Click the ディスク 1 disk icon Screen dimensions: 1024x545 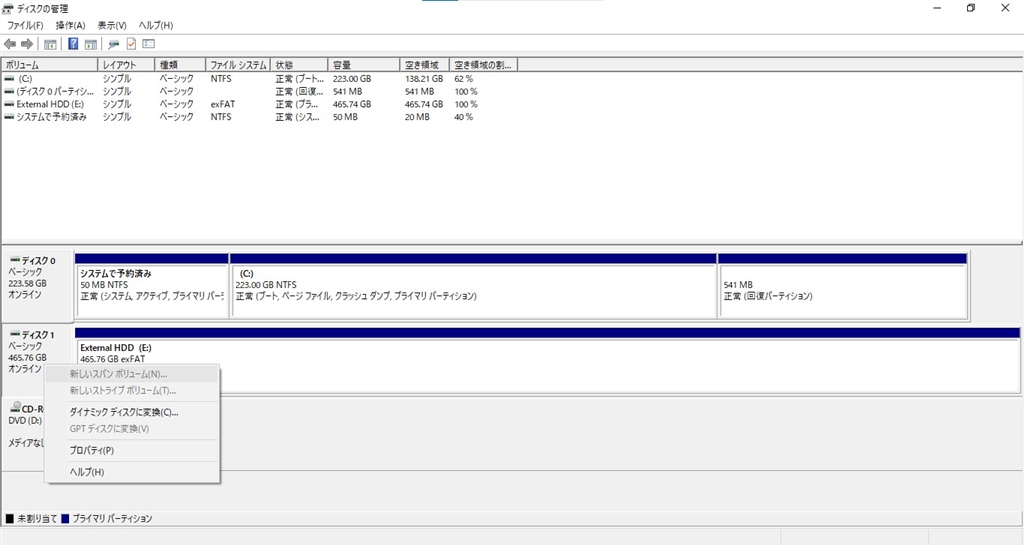pyautogui.click(x=15, y=334)
